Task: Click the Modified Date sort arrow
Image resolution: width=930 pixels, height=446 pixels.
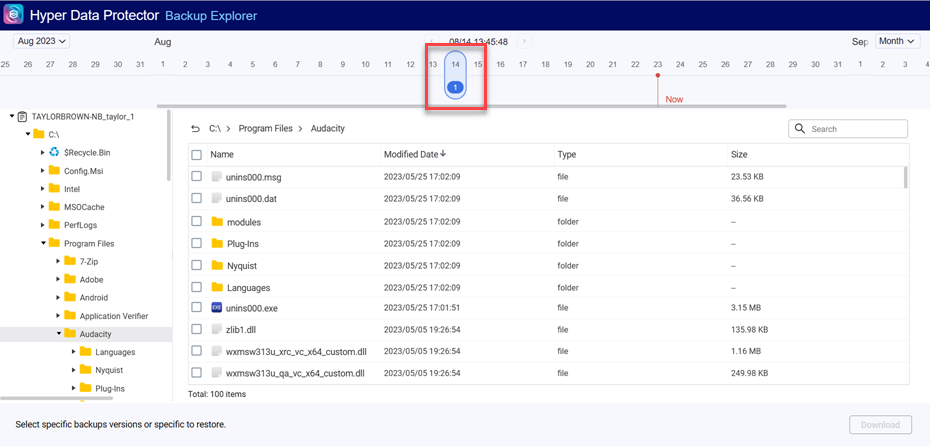Action: 443,154
